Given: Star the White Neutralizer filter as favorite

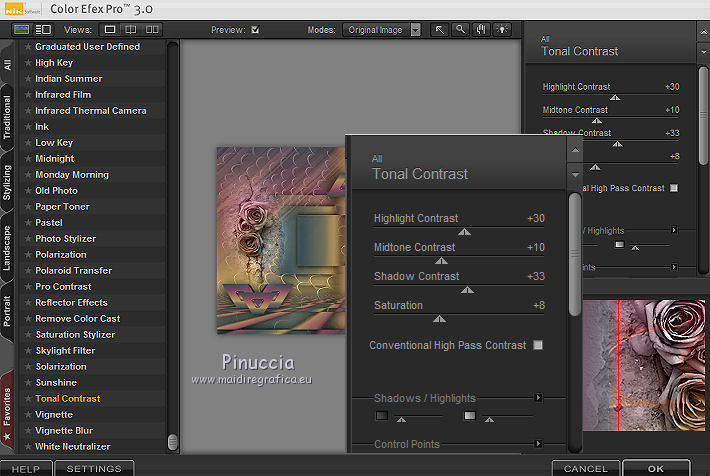Looking at the screenshot, I should coord(28,447).
